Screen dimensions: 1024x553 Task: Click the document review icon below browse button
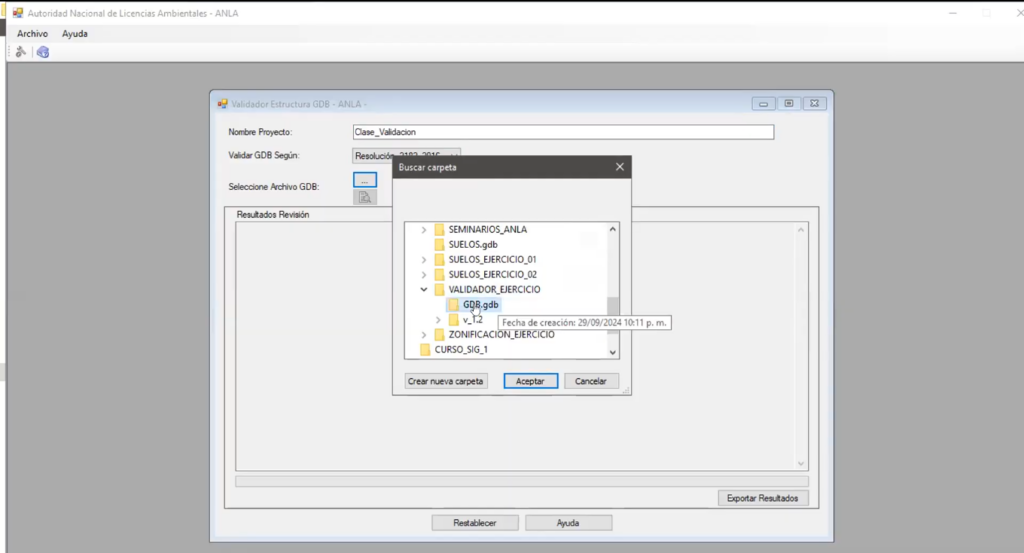365,197
